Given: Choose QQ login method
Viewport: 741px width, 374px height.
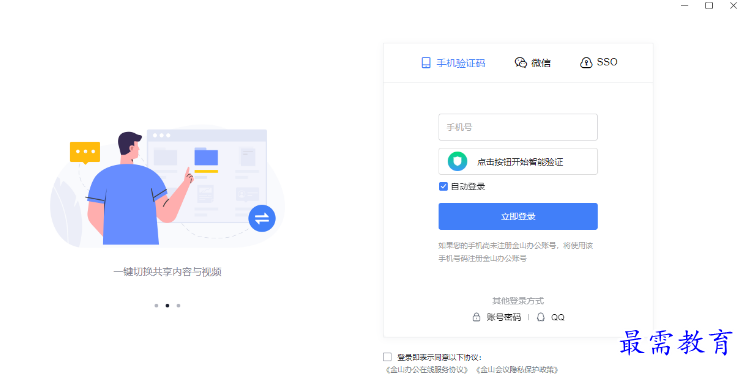Looking at the screenshot, I should pos(551,317).
